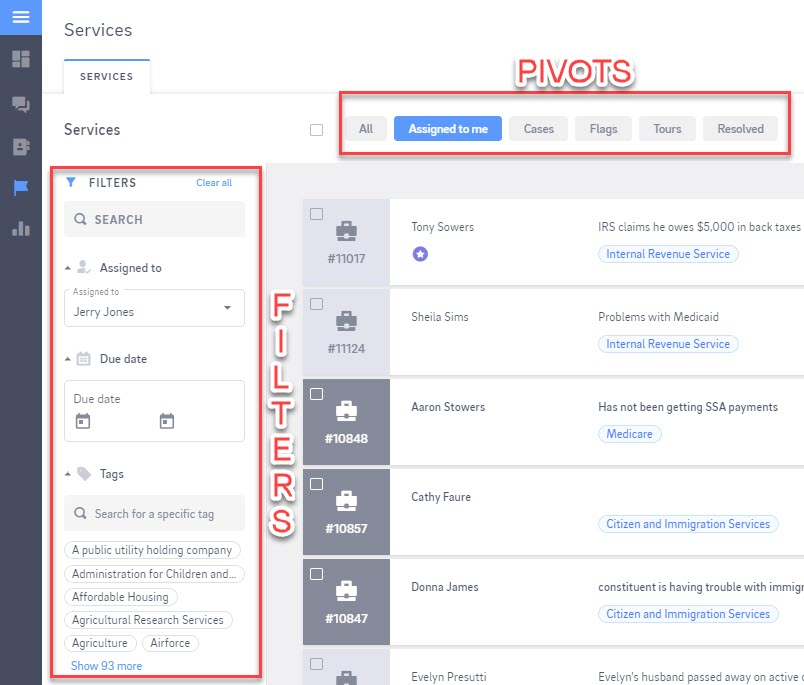Open the bar chart reports icon

(21, 229)
